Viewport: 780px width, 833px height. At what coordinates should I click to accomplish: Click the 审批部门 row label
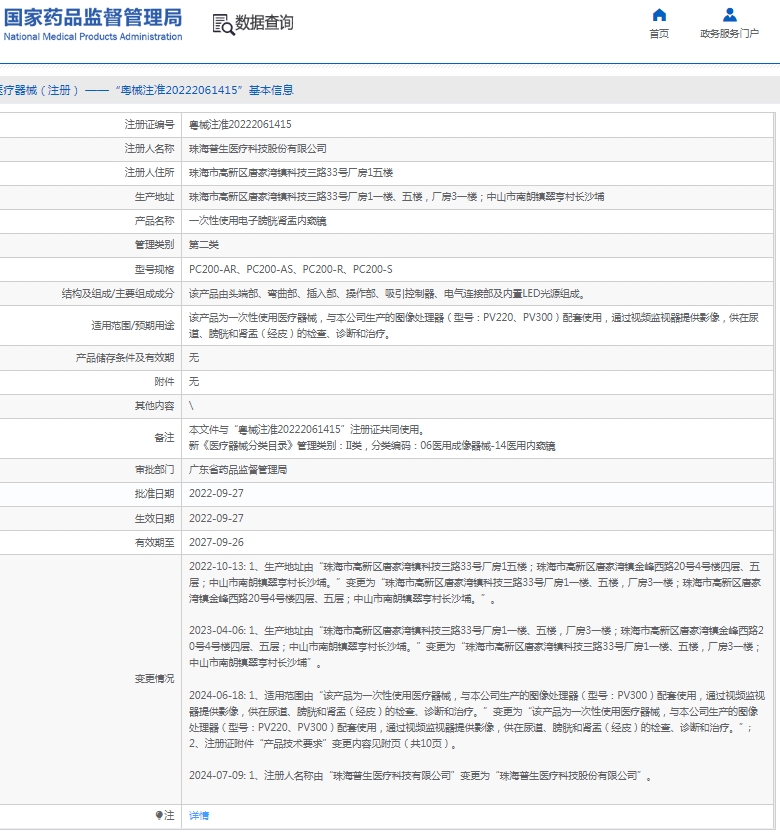pyautogui.click(x=154, y=470)
